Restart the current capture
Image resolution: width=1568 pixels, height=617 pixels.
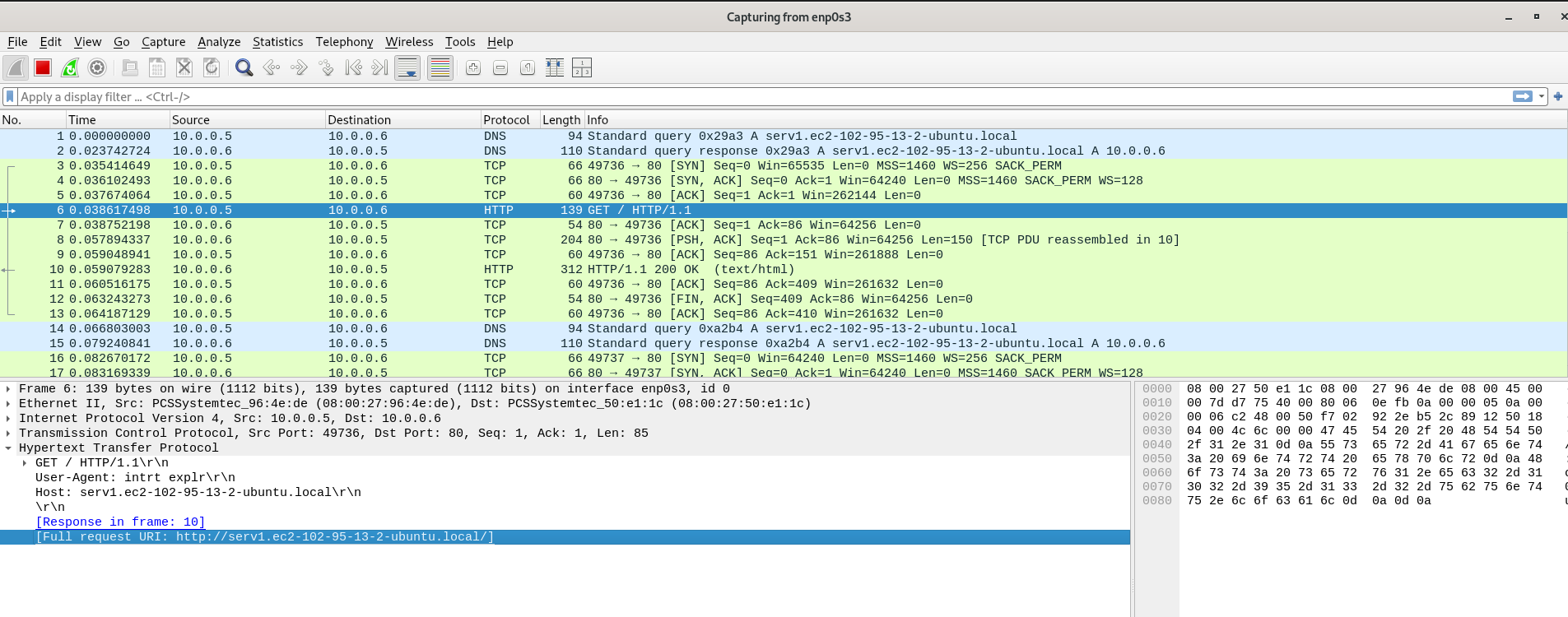pyautogui.click(x=70, y=67)
